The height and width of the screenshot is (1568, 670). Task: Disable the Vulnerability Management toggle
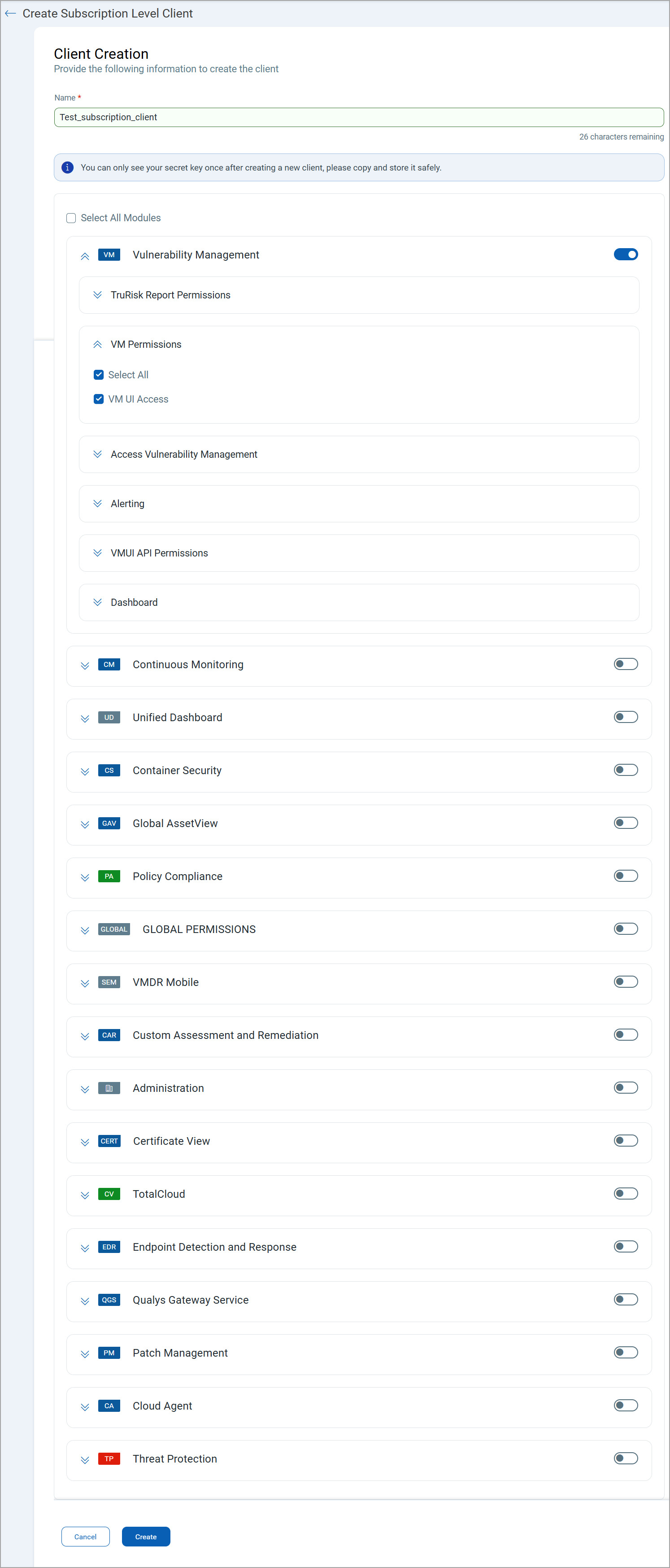tap(626, 254)
